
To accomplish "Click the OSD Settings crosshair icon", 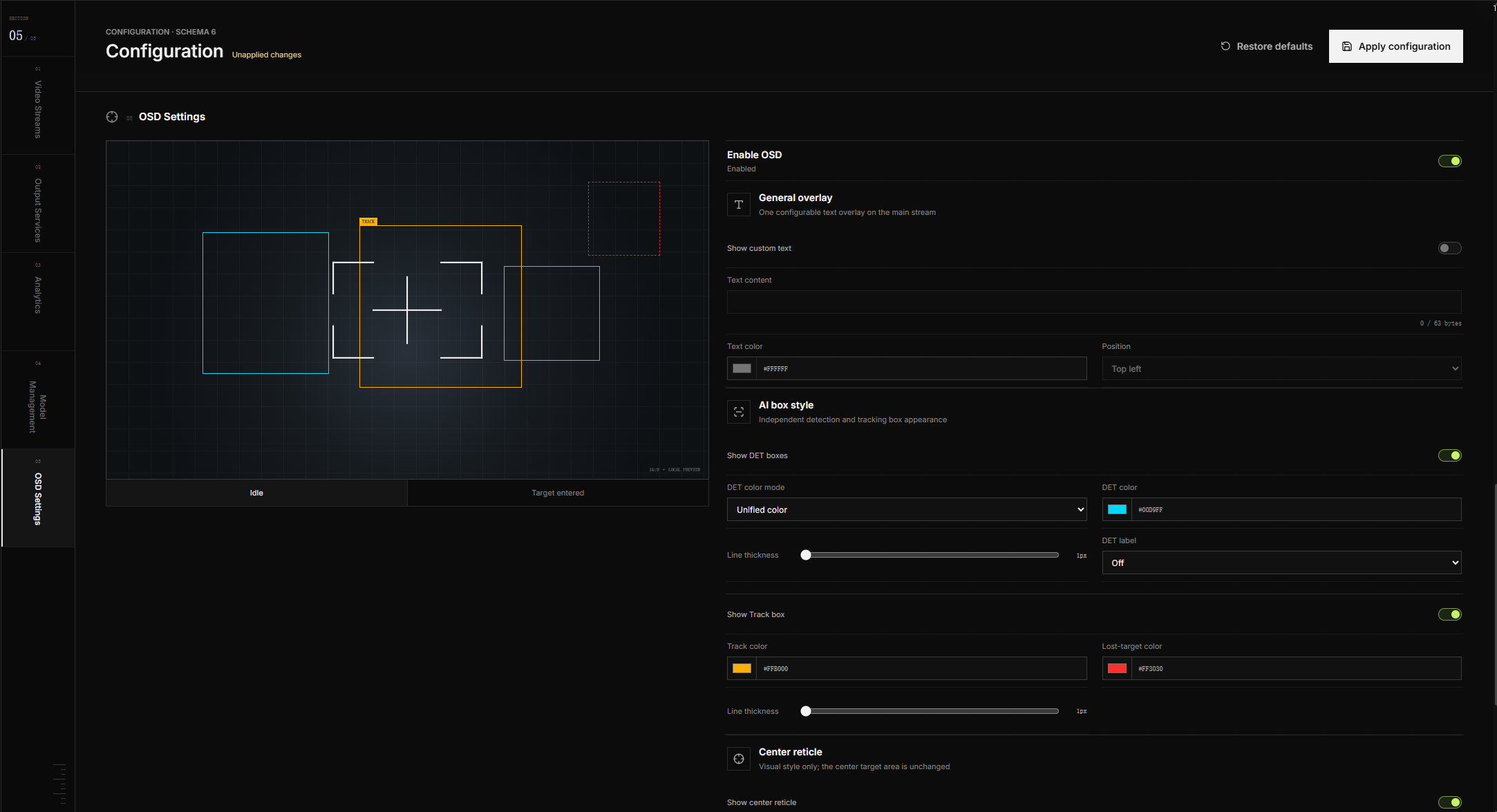I will [x=112, y=117].
